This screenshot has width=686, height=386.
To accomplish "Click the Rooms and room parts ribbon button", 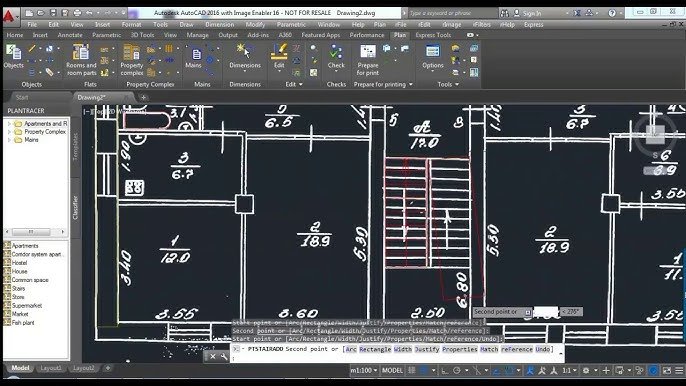I will point(81,60).
